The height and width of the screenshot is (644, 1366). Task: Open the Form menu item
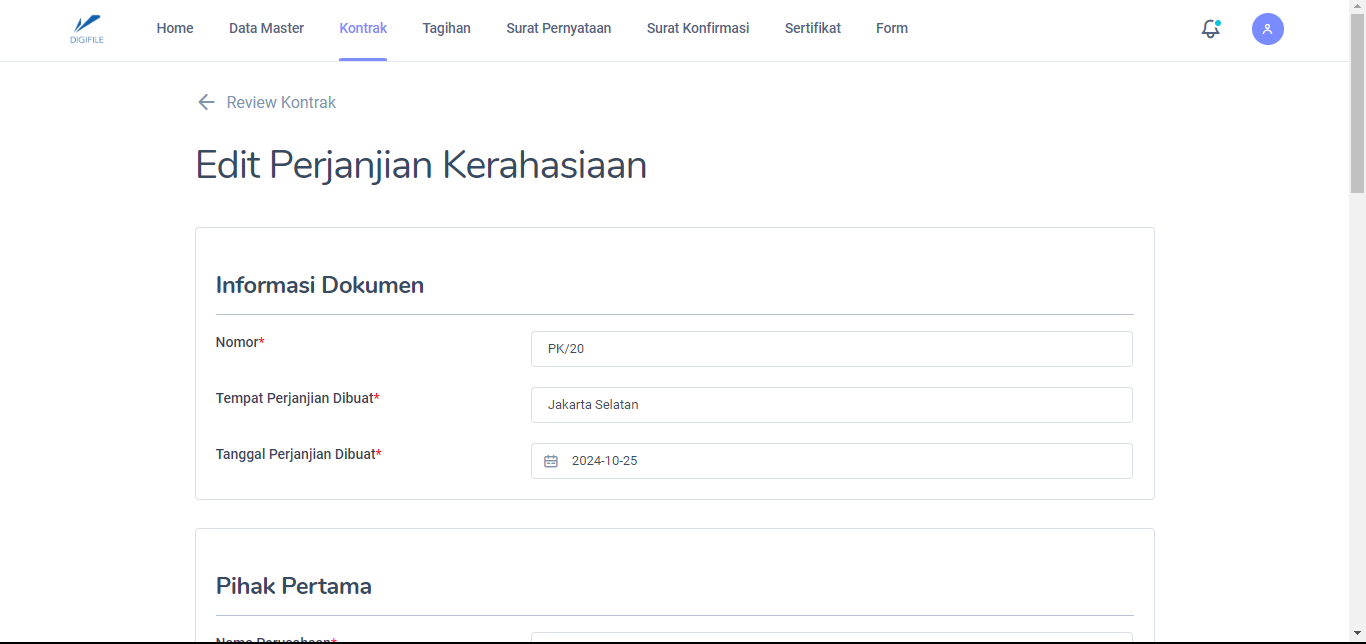click(x=891, y=28)
